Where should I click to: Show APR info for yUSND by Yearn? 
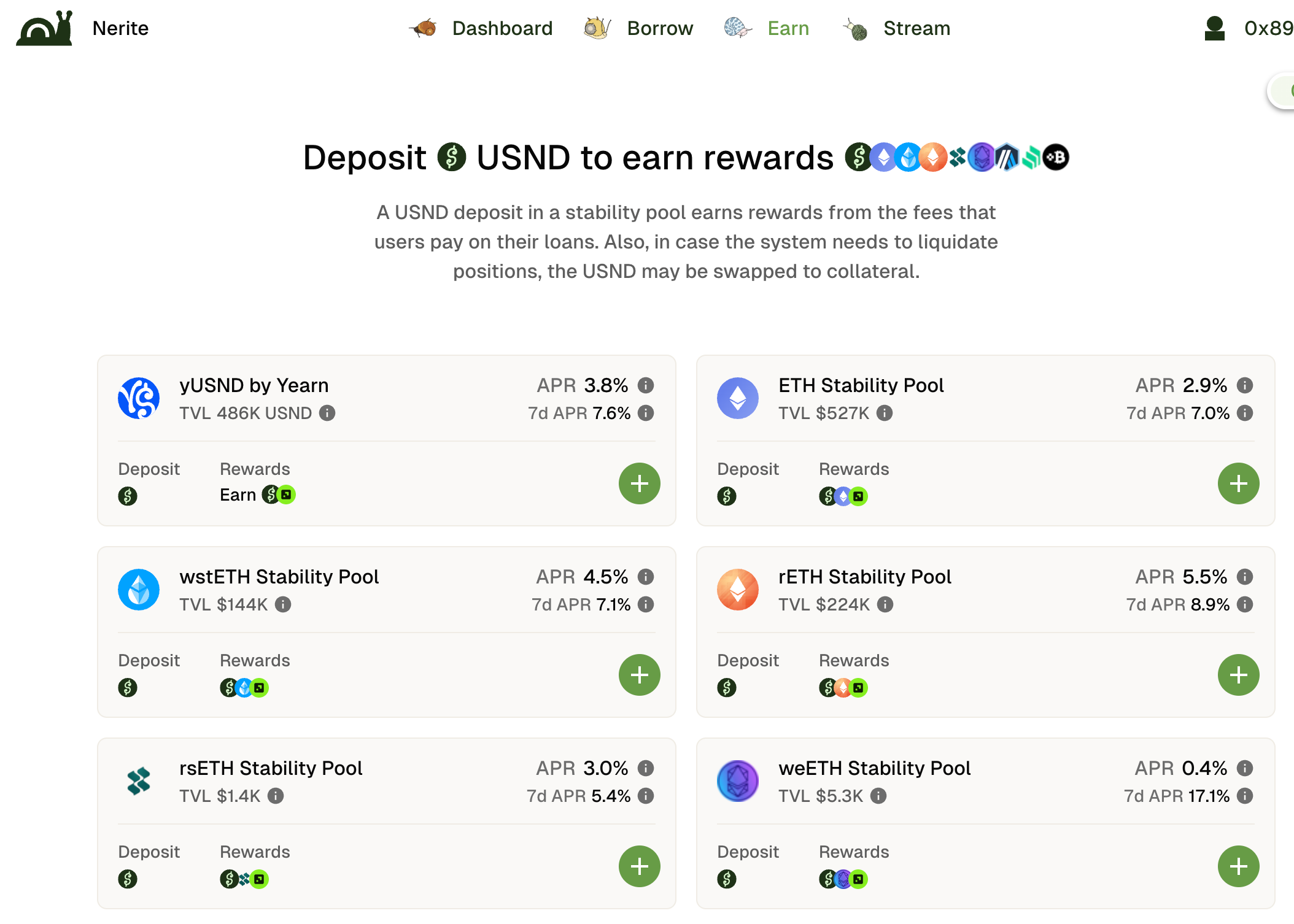point(646,385)
